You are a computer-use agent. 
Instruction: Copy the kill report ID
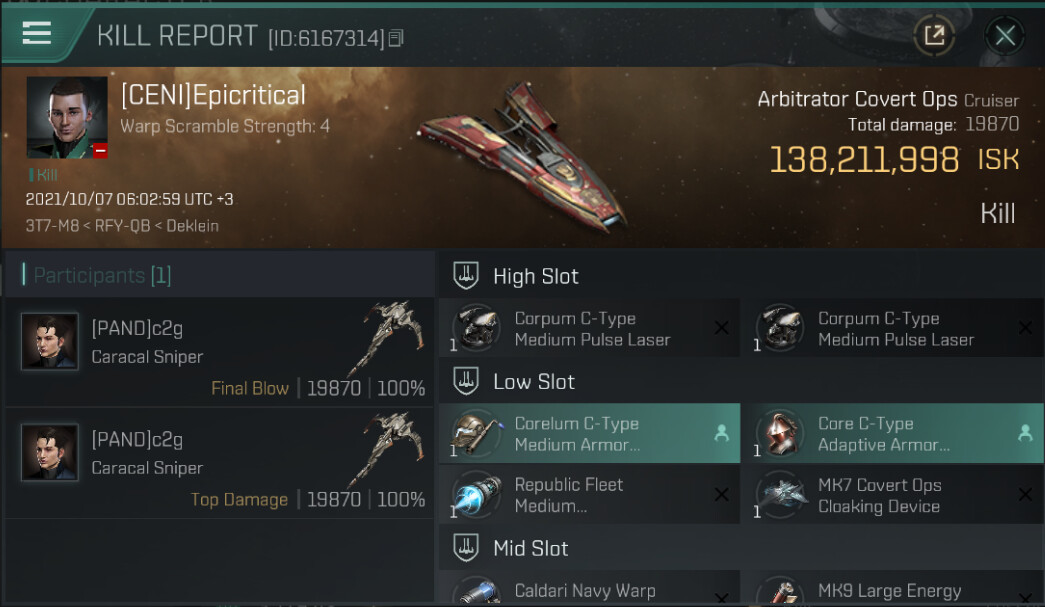397,39
